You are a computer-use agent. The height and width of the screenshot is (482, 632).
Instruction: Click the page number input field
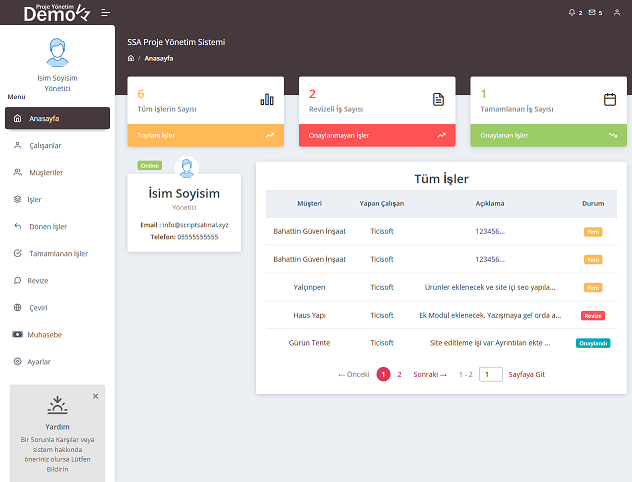[490, 374]
